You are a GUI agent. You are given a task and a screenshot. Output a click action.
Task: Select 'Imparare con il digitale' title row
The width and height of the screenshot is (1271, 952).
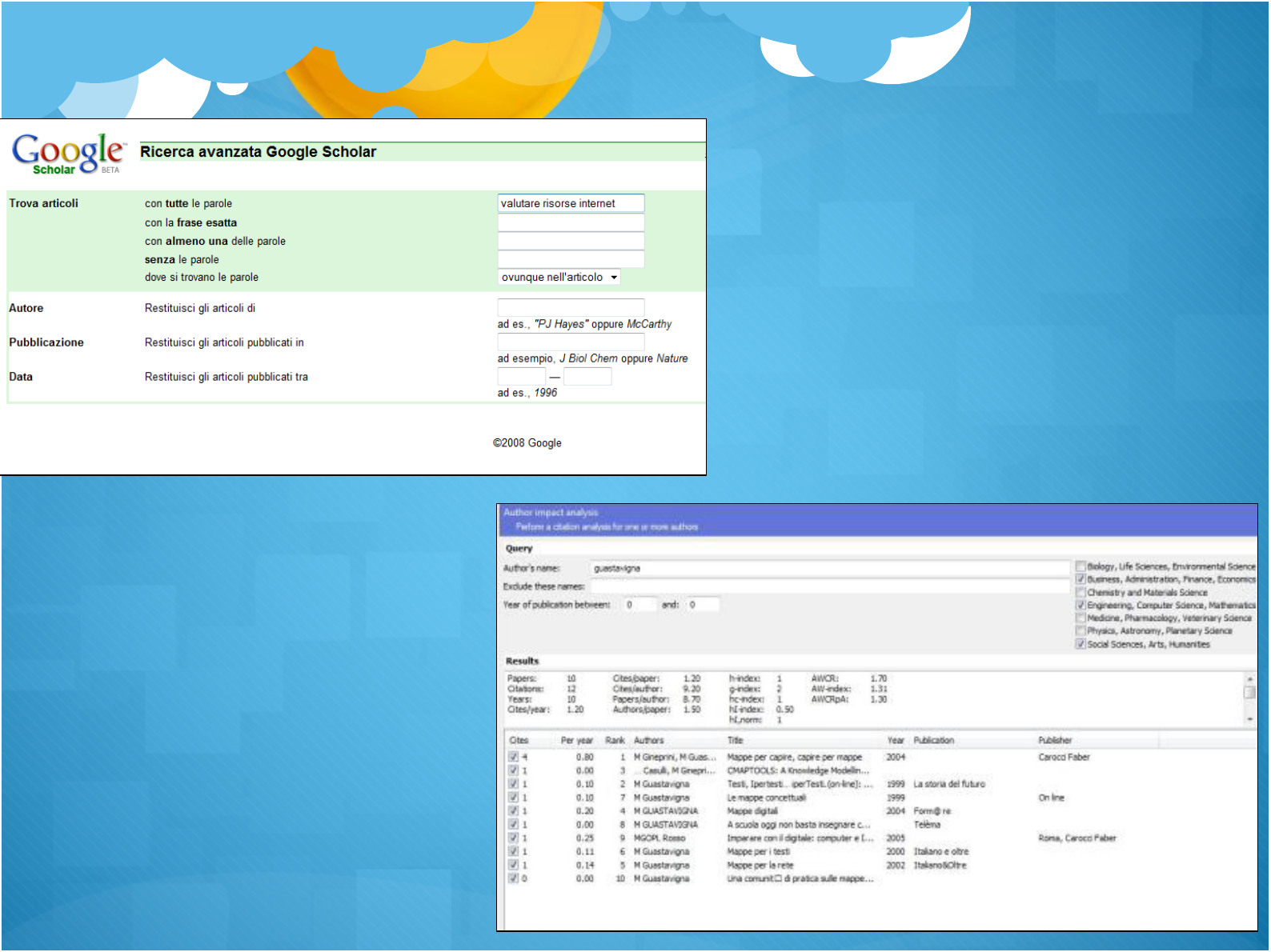(x=800, y=838)
